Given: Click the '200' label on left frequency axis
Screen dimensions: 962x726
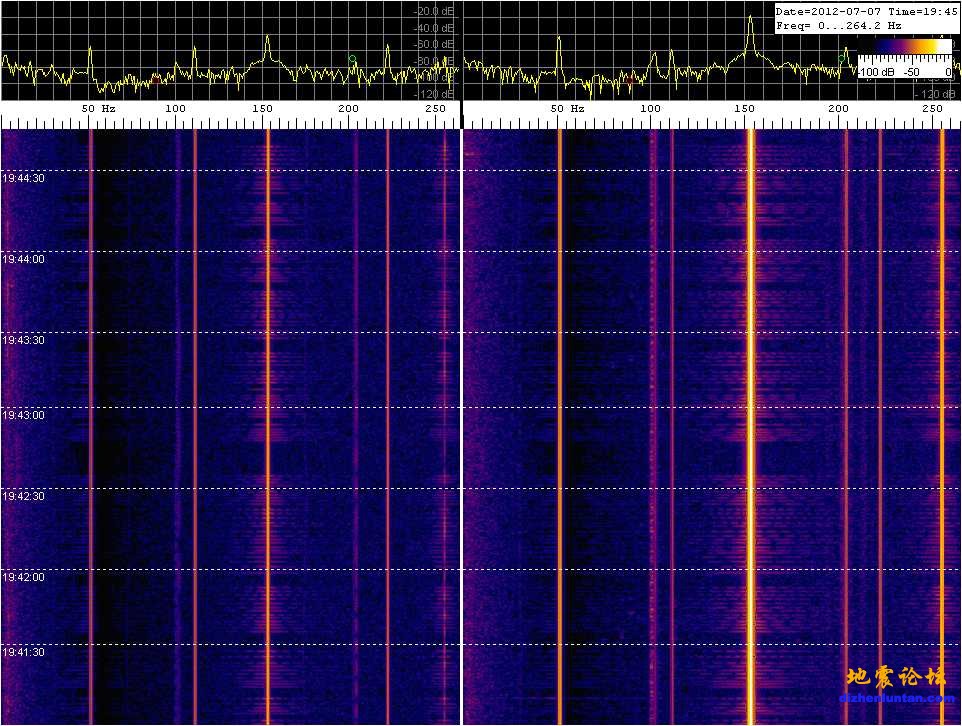Looking at the screenshot, I should (348, 109).
